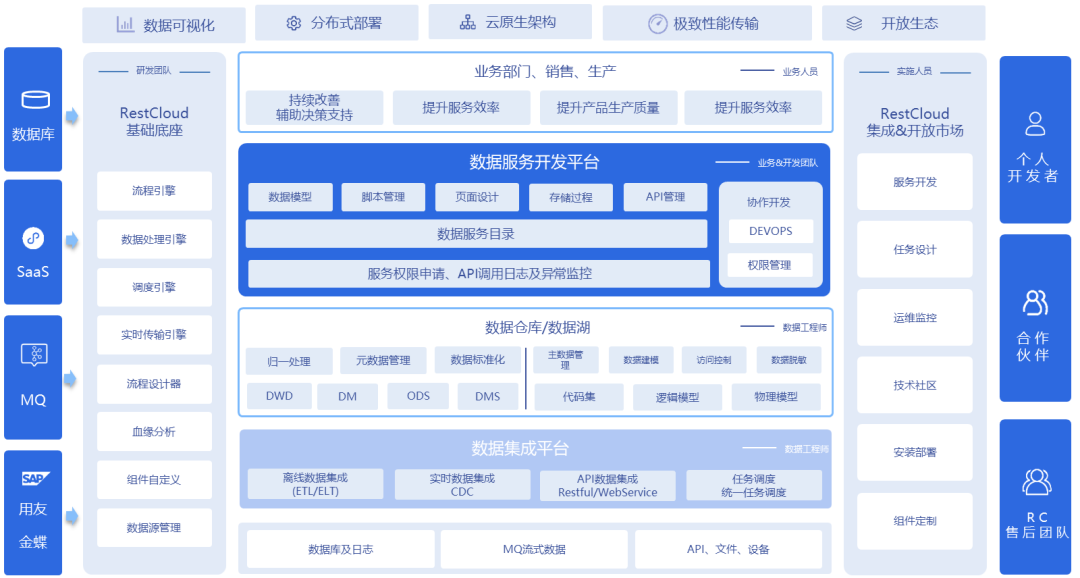Select the RC售后团队 group icon
The height and width of the screenshot is (578, 1080).
click(x=1037, y=482)
